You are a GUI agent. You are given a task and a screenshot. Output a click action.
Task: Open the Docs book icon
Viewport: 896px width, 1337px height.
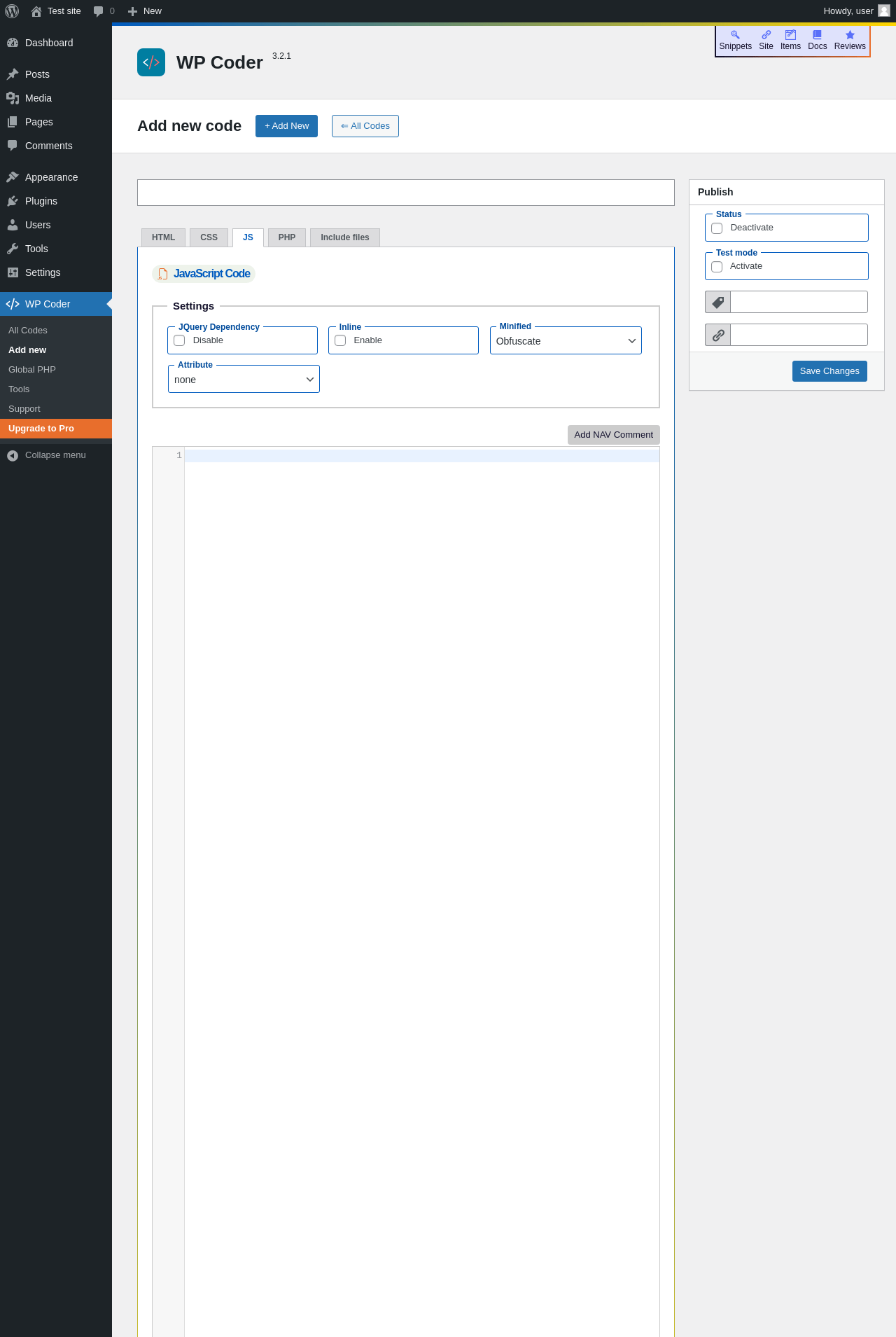817,34
